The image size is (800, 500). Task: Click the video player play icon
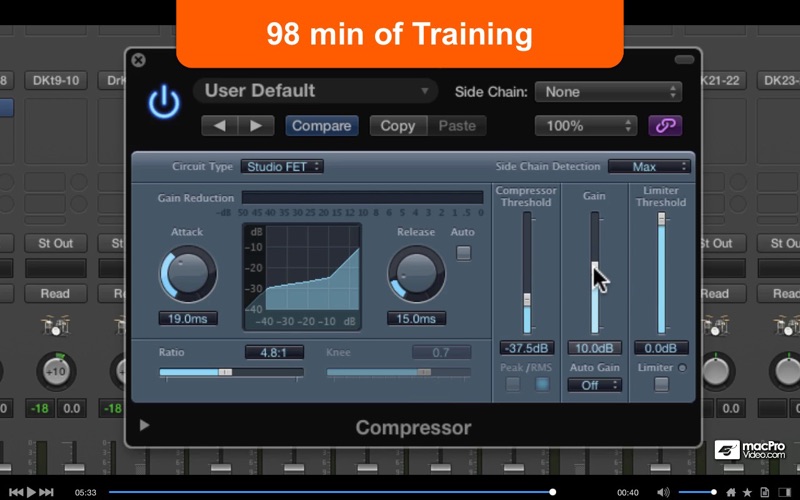coord(31,492)
